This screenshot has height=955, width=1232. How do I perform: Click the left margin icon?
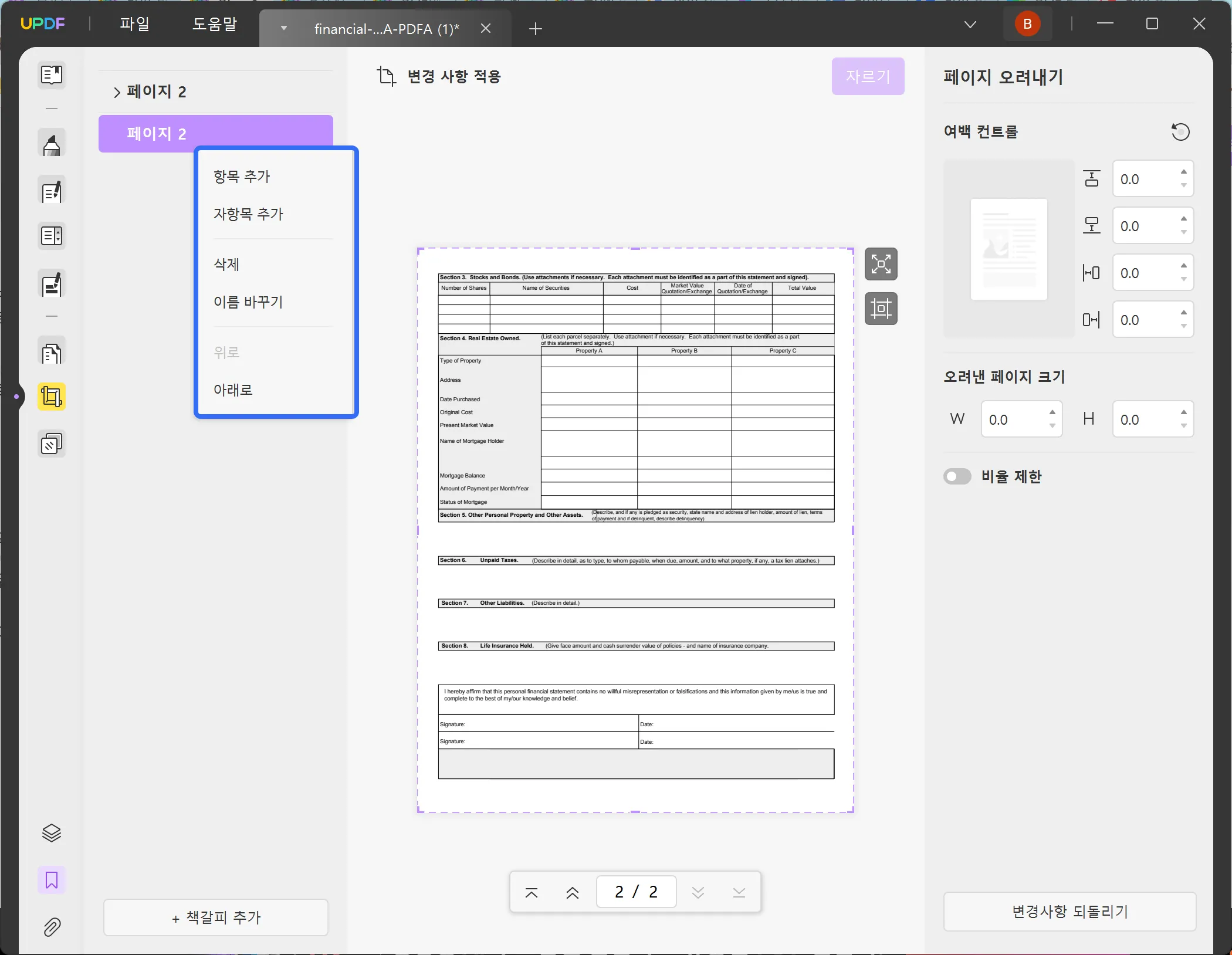(x=1091, y=272)
